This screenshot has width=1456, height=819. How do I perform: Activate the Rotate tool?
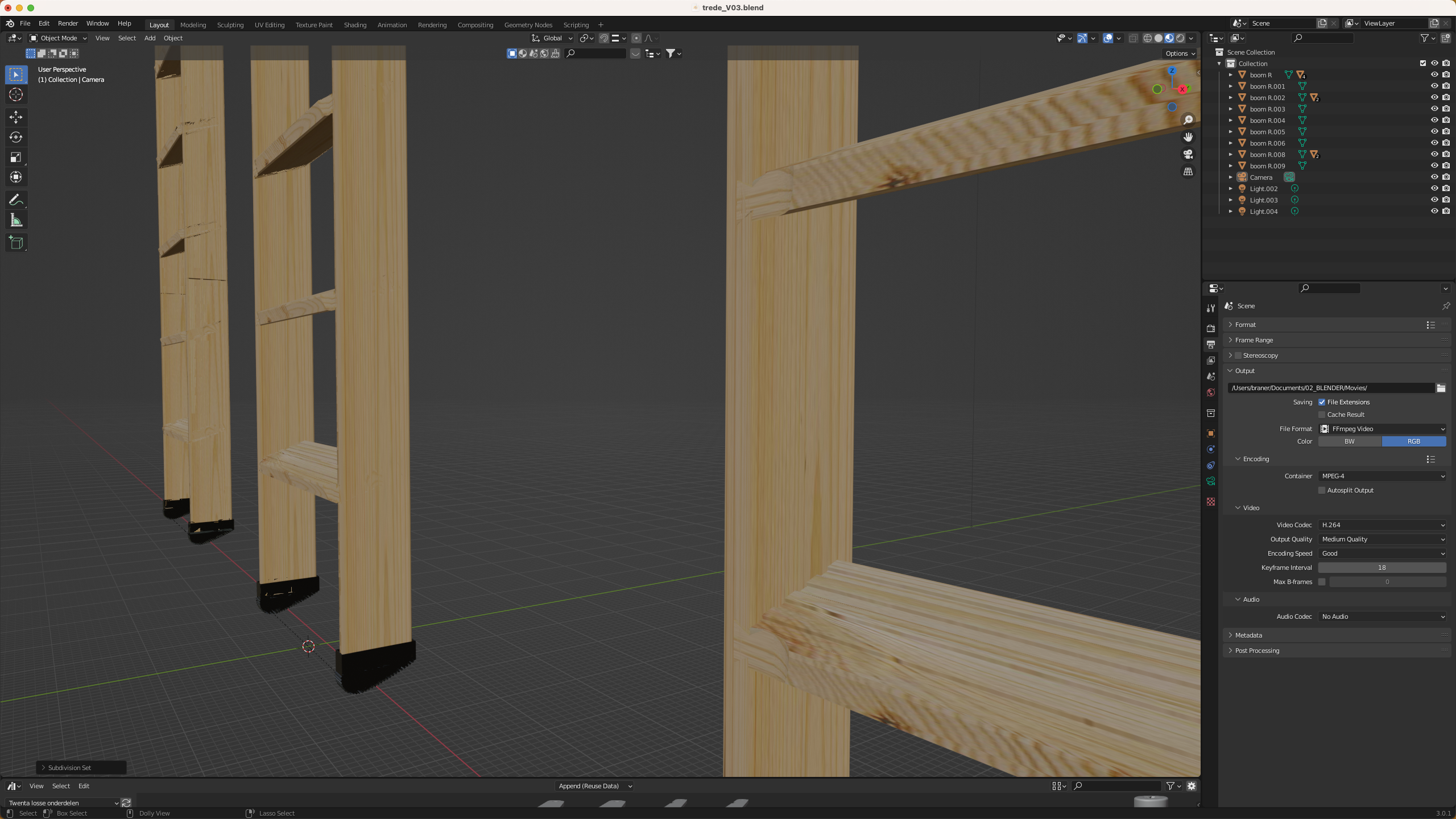pos(16,137)
